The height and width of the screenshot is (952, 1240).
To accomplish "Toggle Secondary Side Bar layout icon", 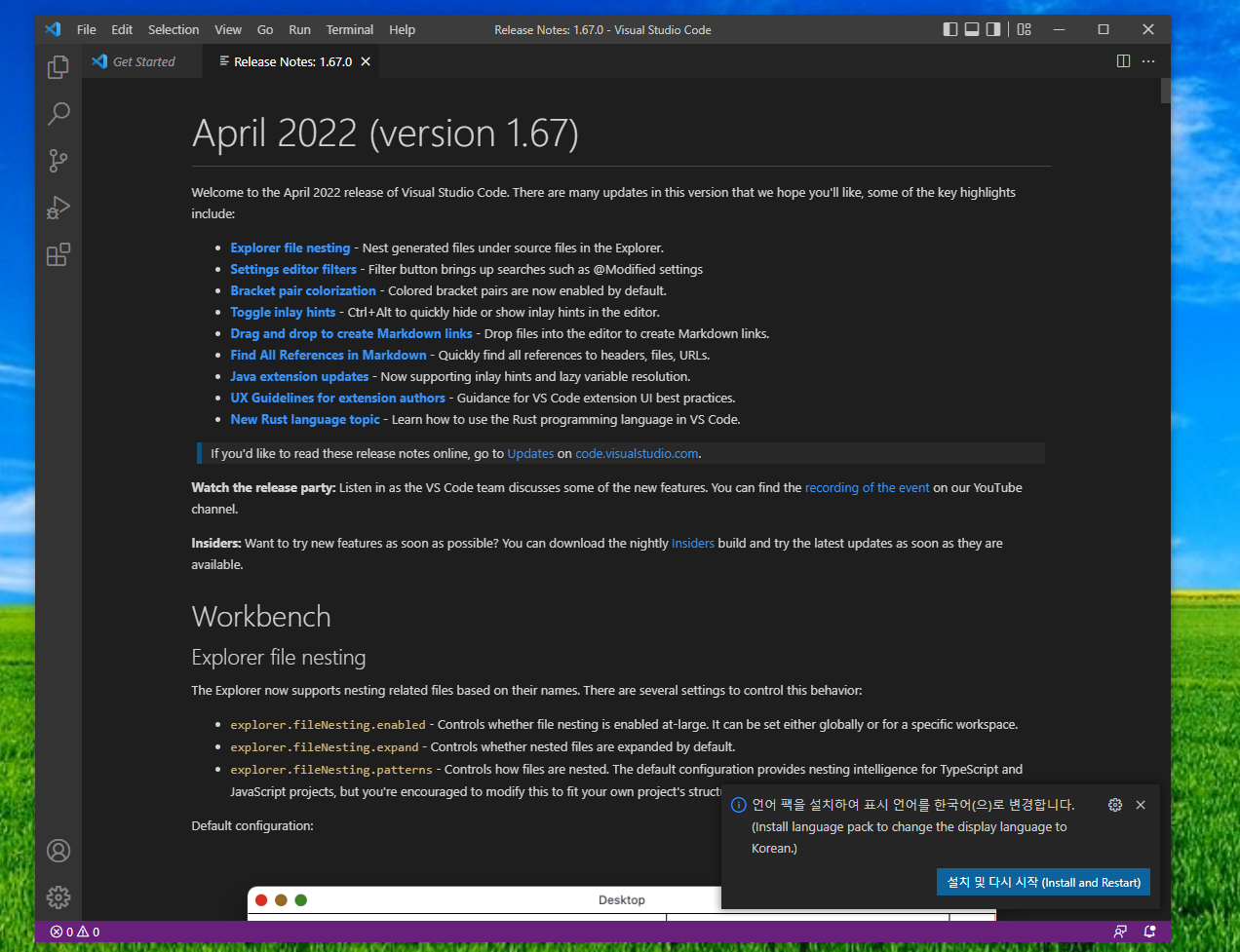I will (993, 29).
